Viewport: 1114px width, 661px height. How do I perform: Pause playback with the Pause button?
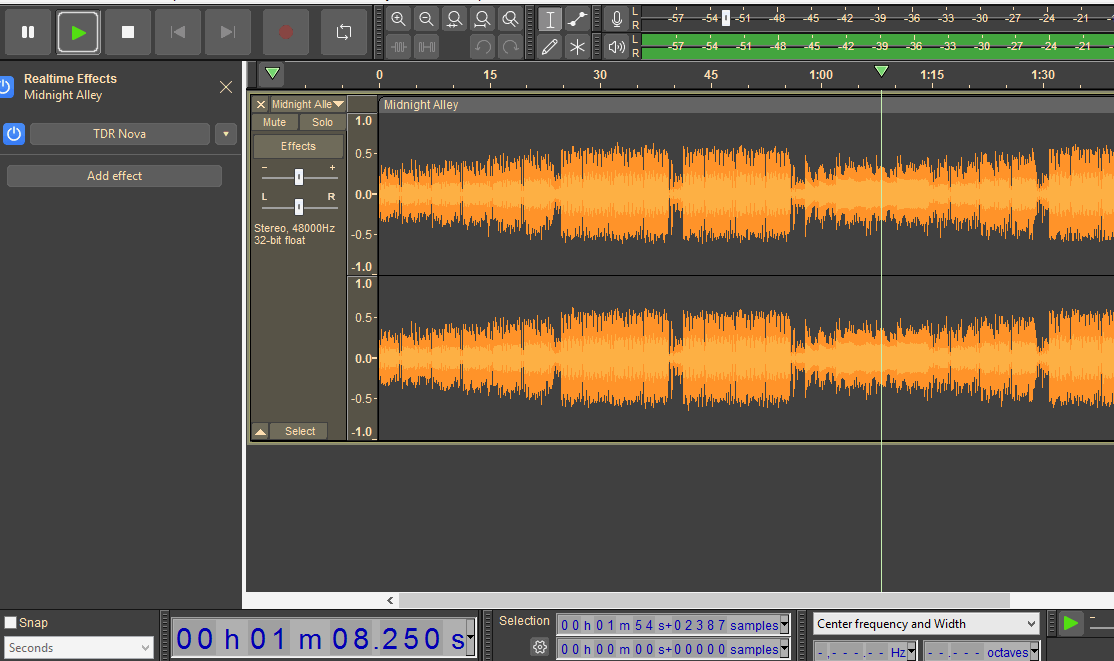pyautogui.click(x=28, y=32)
